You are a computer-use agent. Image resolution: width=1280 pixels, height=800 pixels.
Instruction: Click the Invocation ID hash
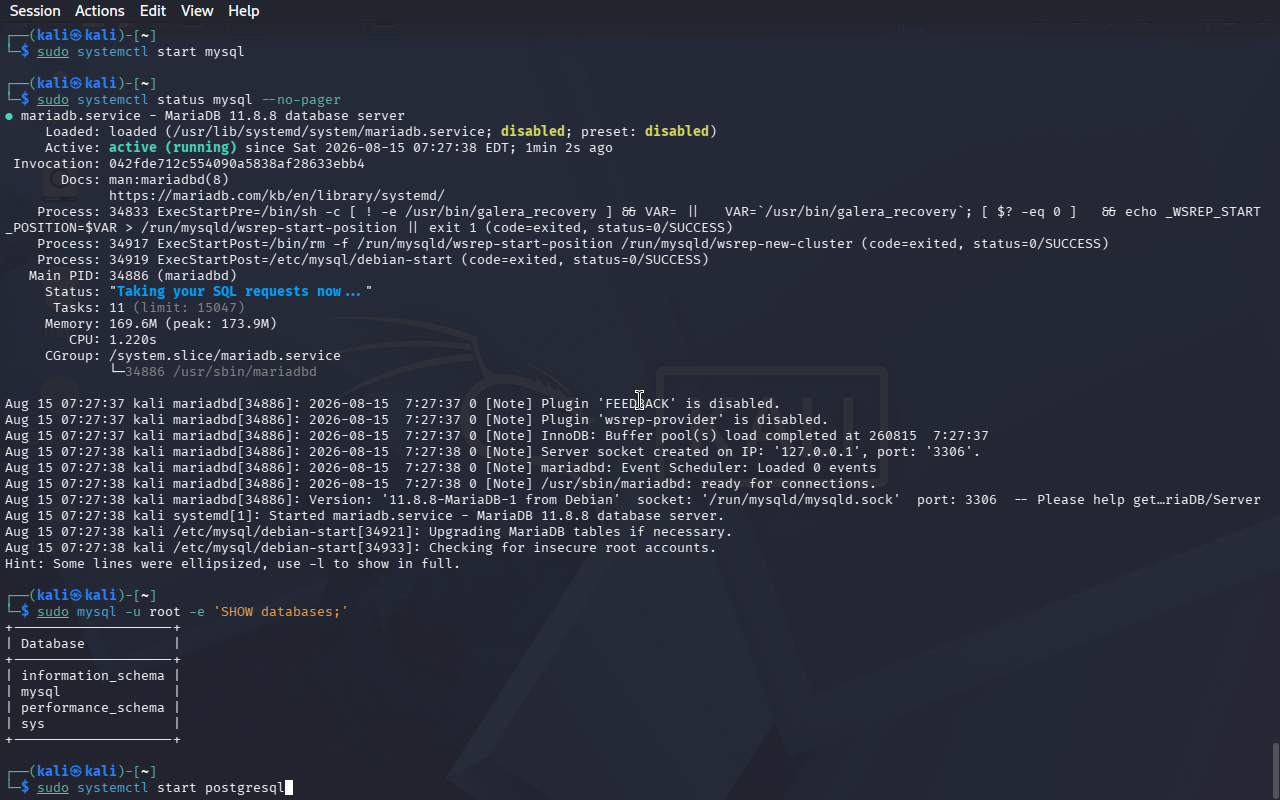[x=237, y=164]
